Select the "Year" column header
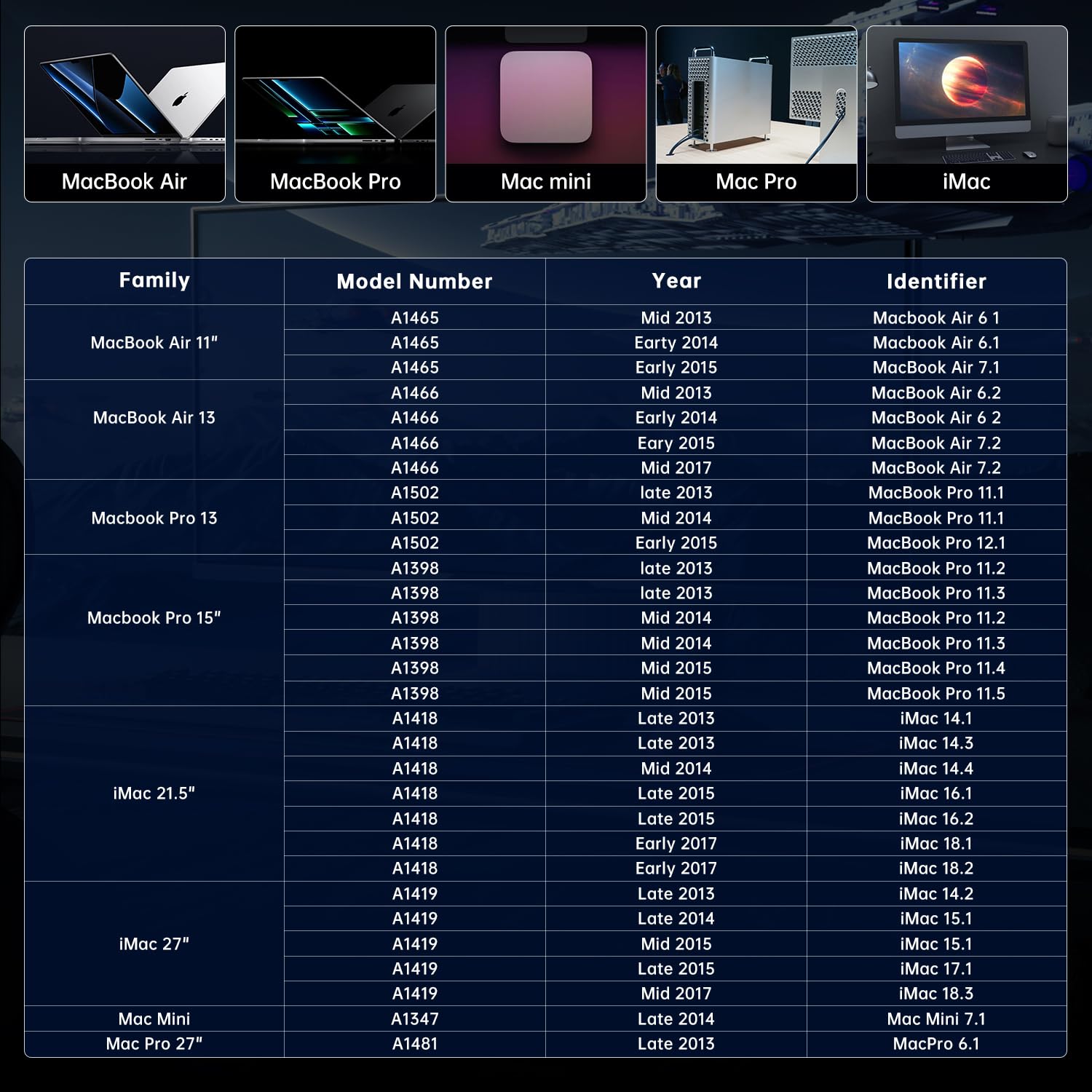Viewport: 1092px width, 1092px height. coord(676,281)
